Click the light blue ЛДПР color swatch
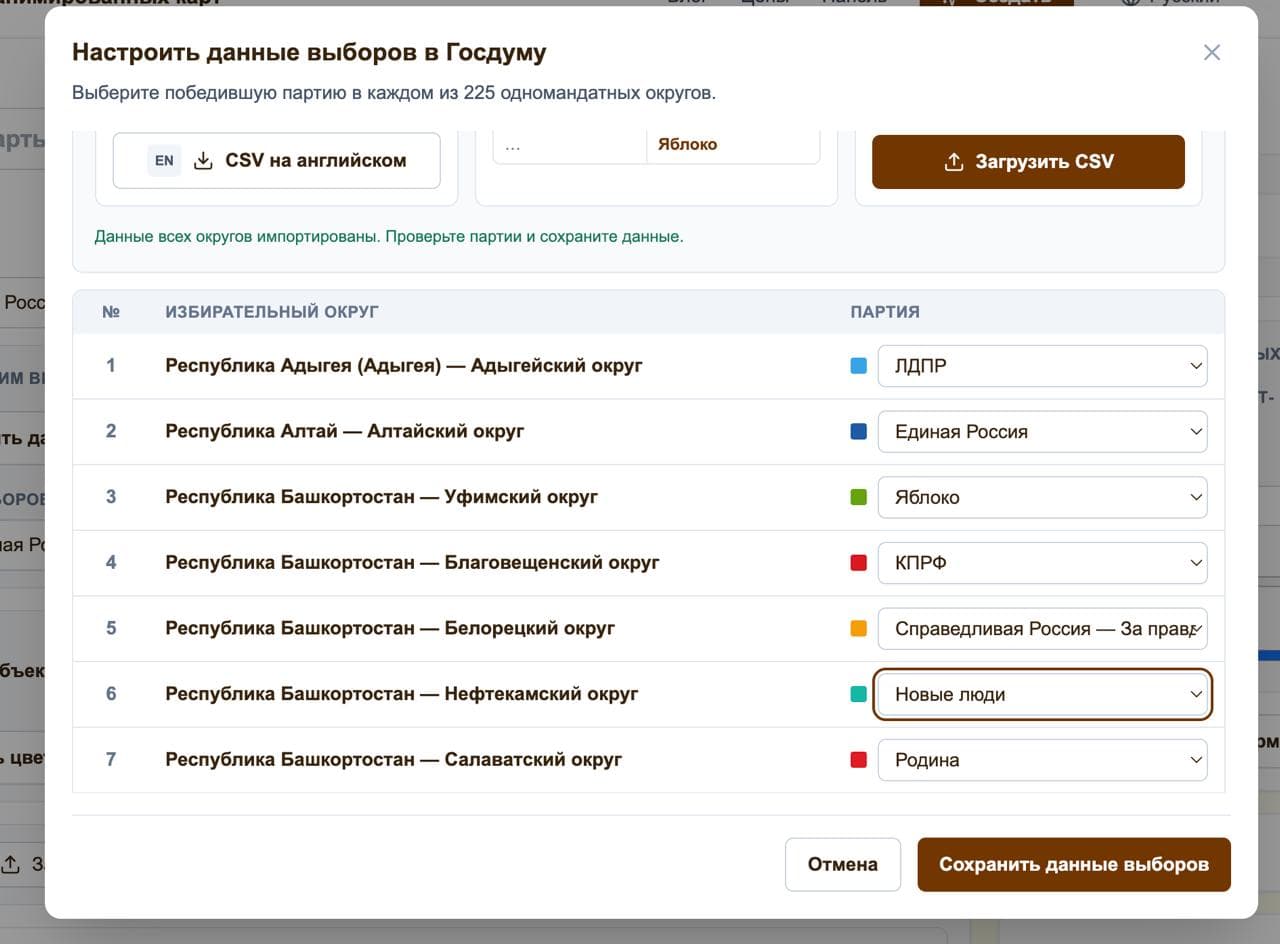Screen dimensions: 1280x944 [858, 366]
